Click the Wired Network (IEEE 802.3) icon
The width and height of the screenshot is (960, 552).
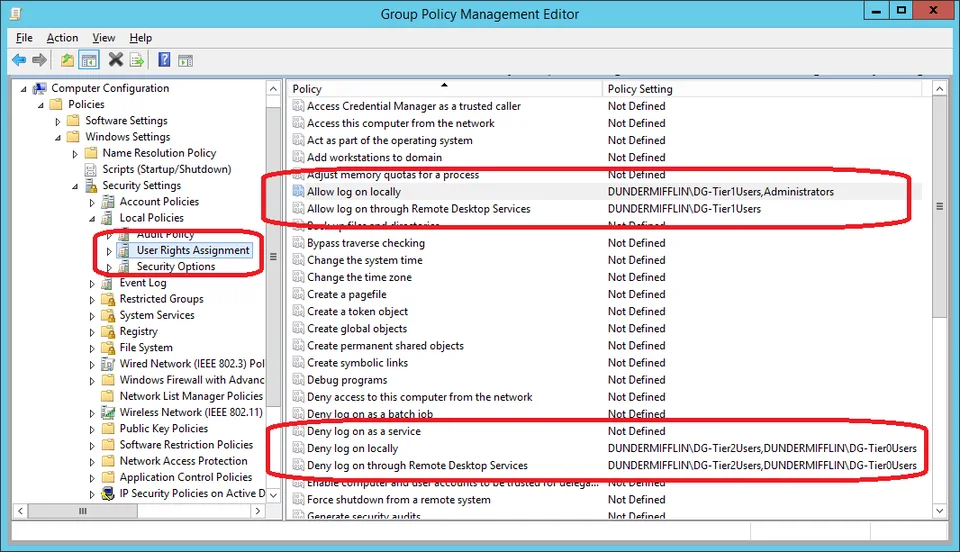[x=108, y=364]
